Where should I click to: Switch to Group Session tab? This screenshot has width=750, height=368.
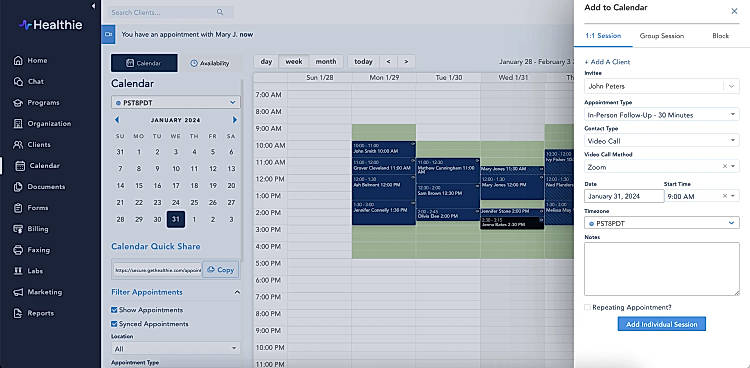pos(662,36)
